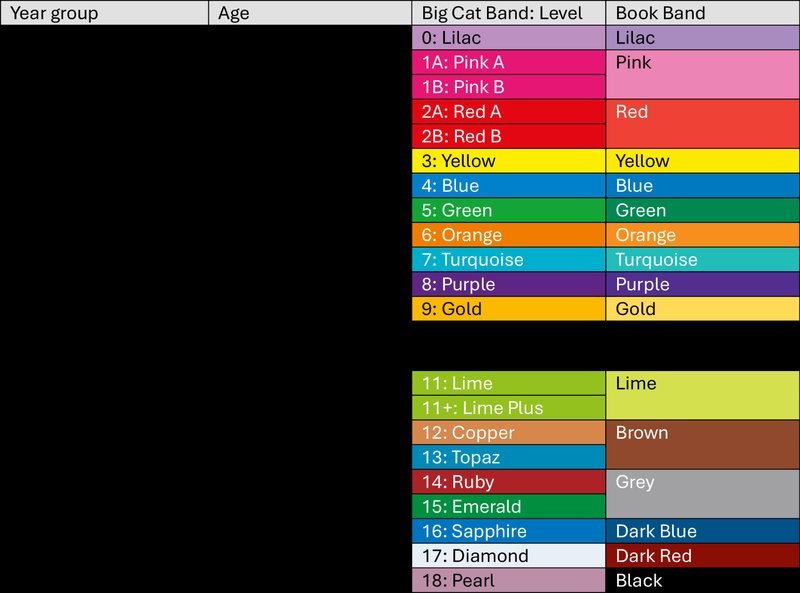Select the Dark Blue book band cell

click(x=703, y=531)
